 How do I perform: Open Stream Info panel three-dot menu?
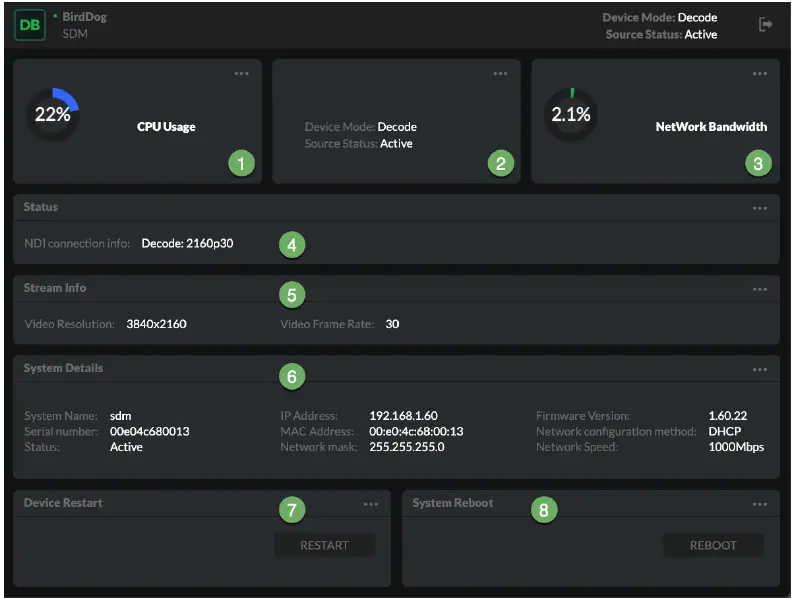[760, 289]
